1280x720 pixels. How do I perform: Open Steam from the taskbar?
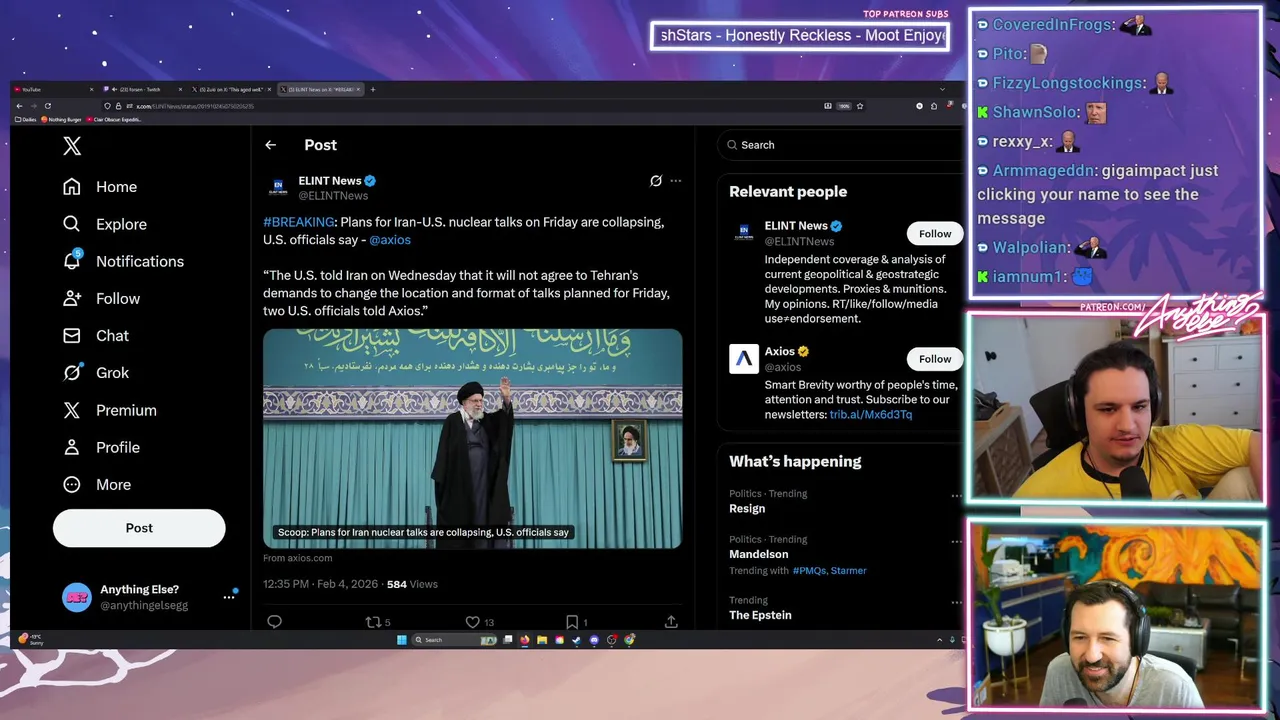click(x=576, y=640)
